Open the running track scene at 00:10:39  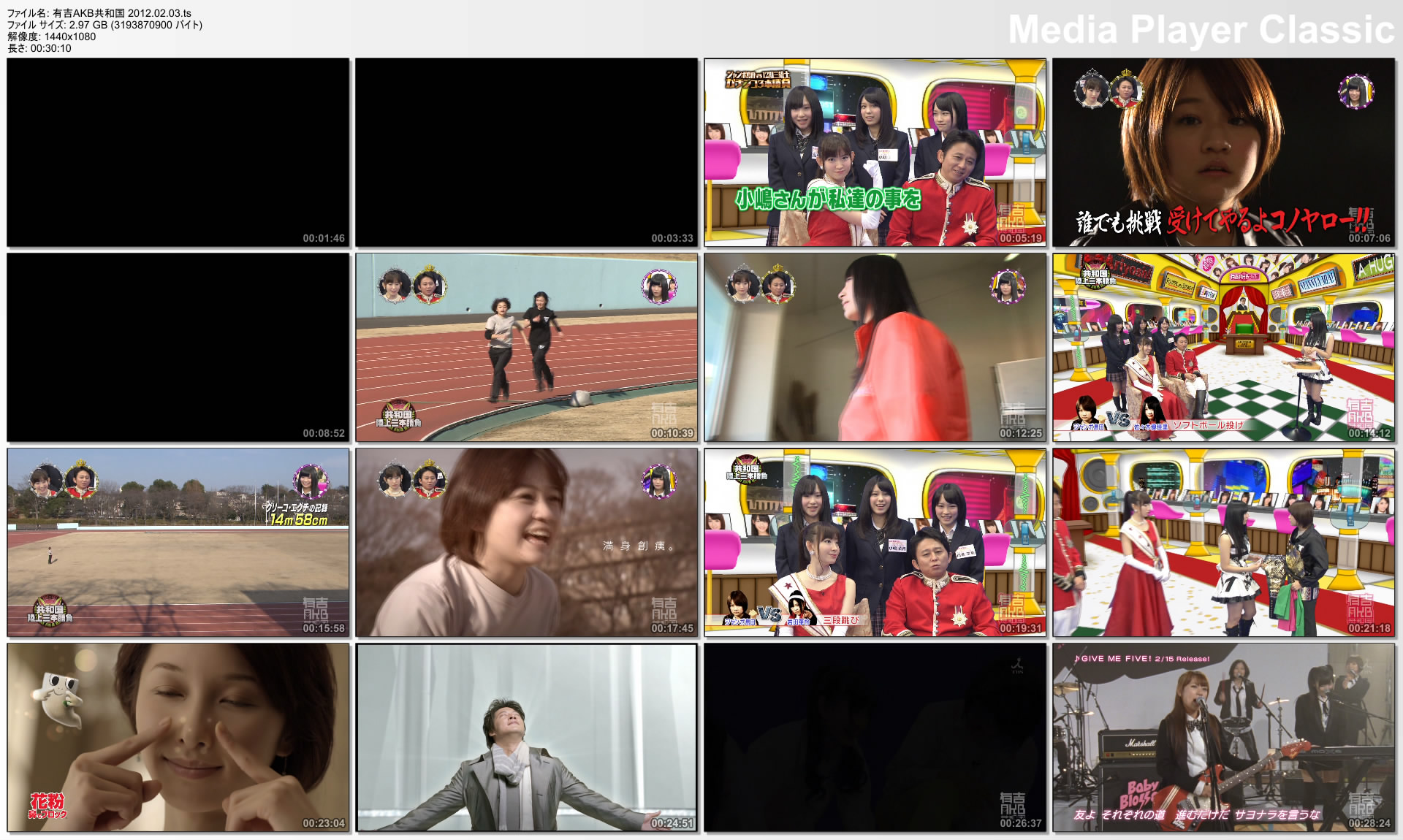(x=525, y=348)
